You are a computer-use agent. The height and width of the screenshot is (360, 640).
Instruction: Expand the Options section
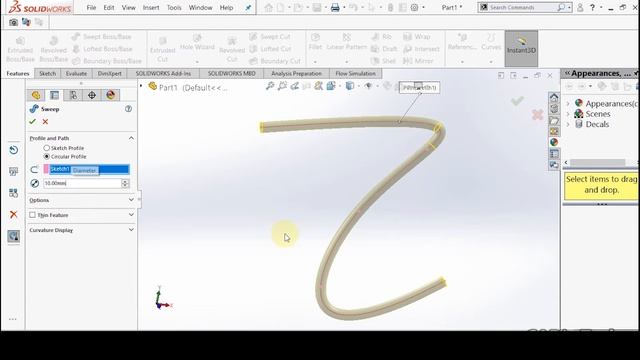pyautogui.click(x=131, y=200)
